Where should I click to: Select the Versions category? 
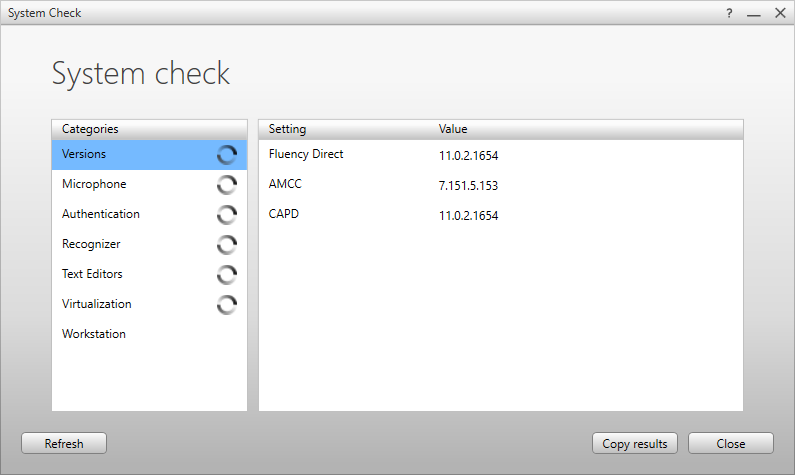point(85,155)
